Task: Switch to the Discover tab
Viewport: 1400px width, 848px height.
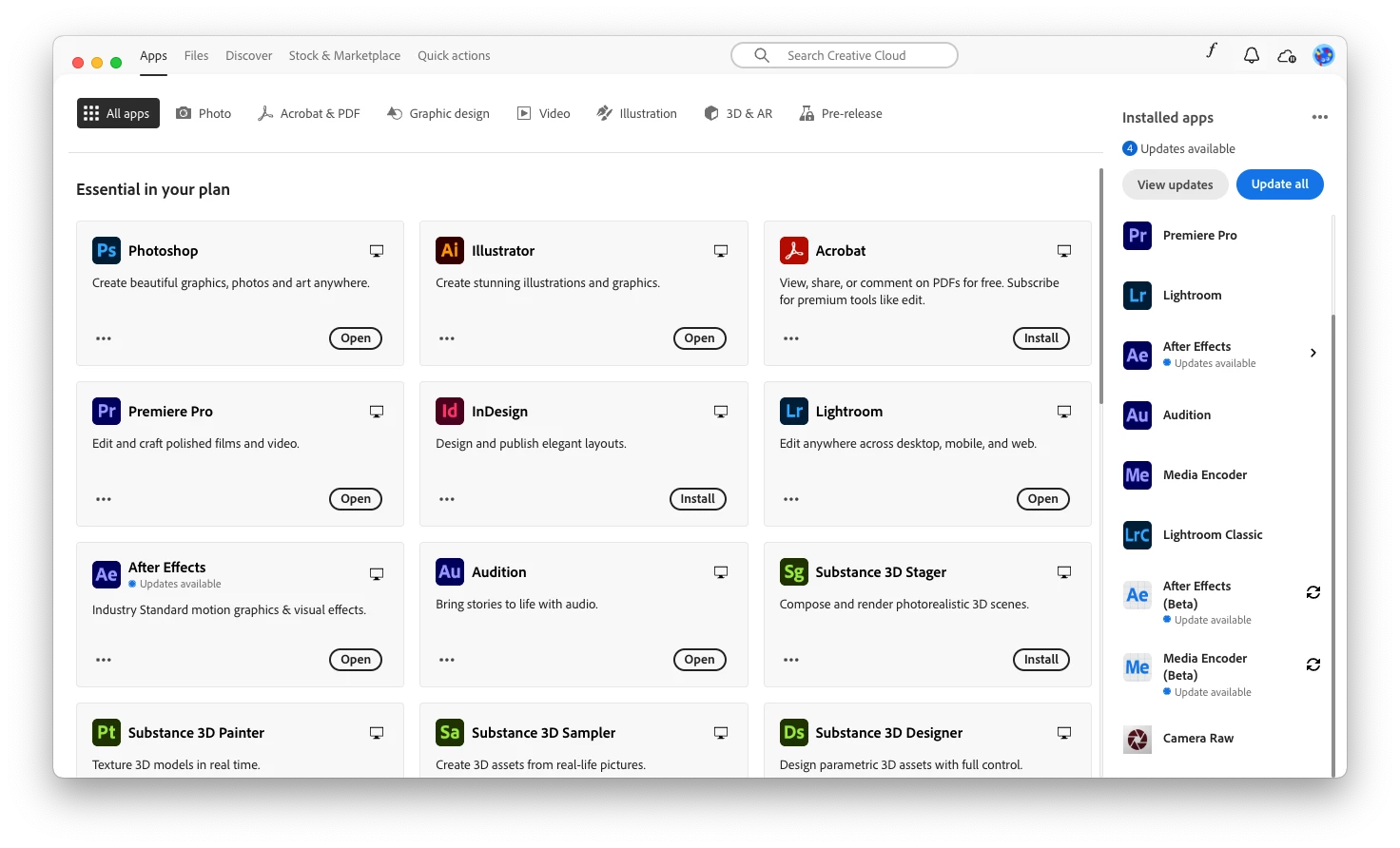Action: [x=248, y=55]
